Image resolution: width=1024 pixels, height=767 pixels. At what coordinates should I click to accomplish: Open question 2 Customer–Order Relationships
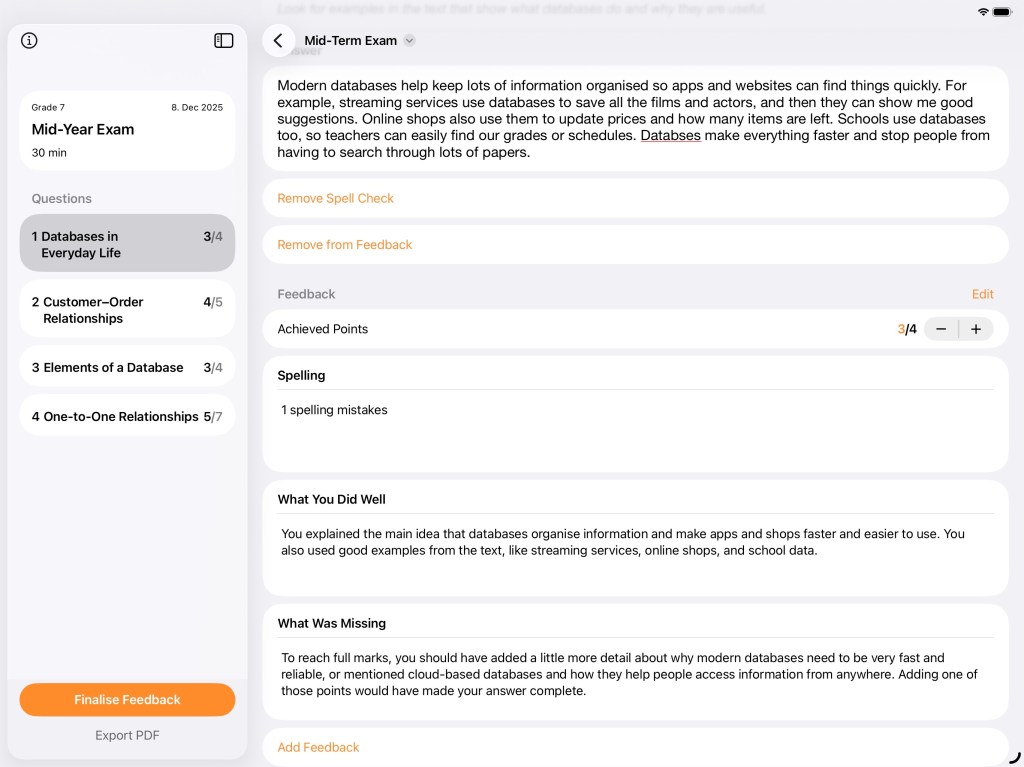pyautogui.click(x=127, y=309)
